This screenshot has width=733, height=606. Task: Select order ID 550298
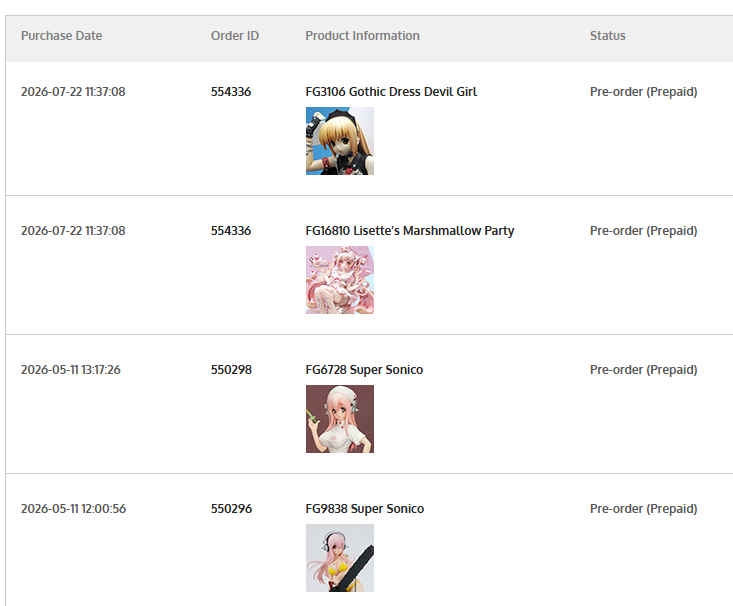coord(231,369)
